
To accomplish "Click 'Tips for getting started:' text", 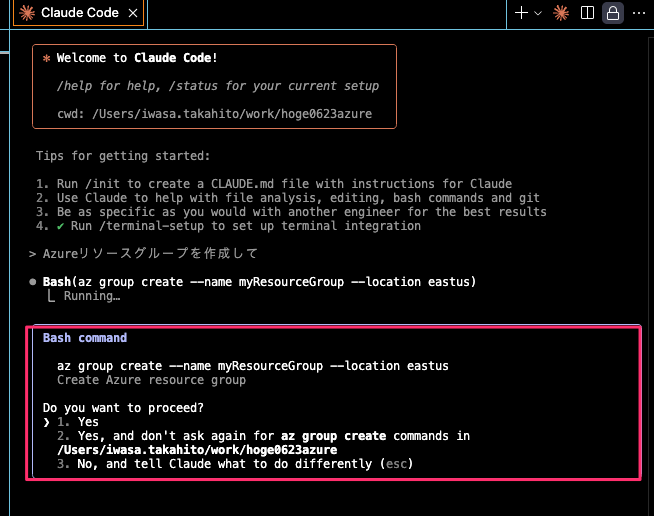I will (123, 156).
